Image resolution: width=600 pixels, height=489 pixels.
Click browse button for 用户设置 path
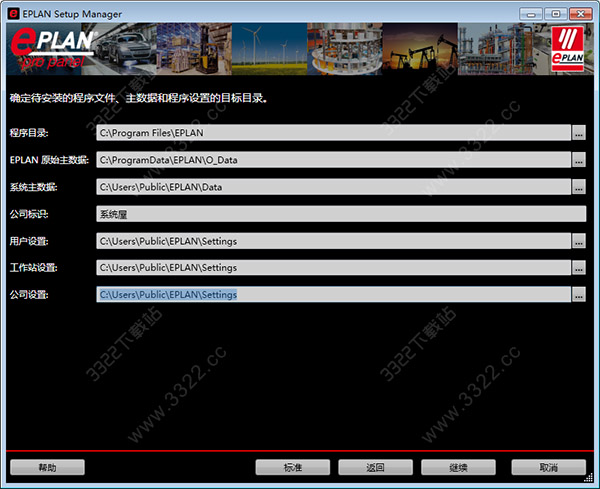(579, 241)
